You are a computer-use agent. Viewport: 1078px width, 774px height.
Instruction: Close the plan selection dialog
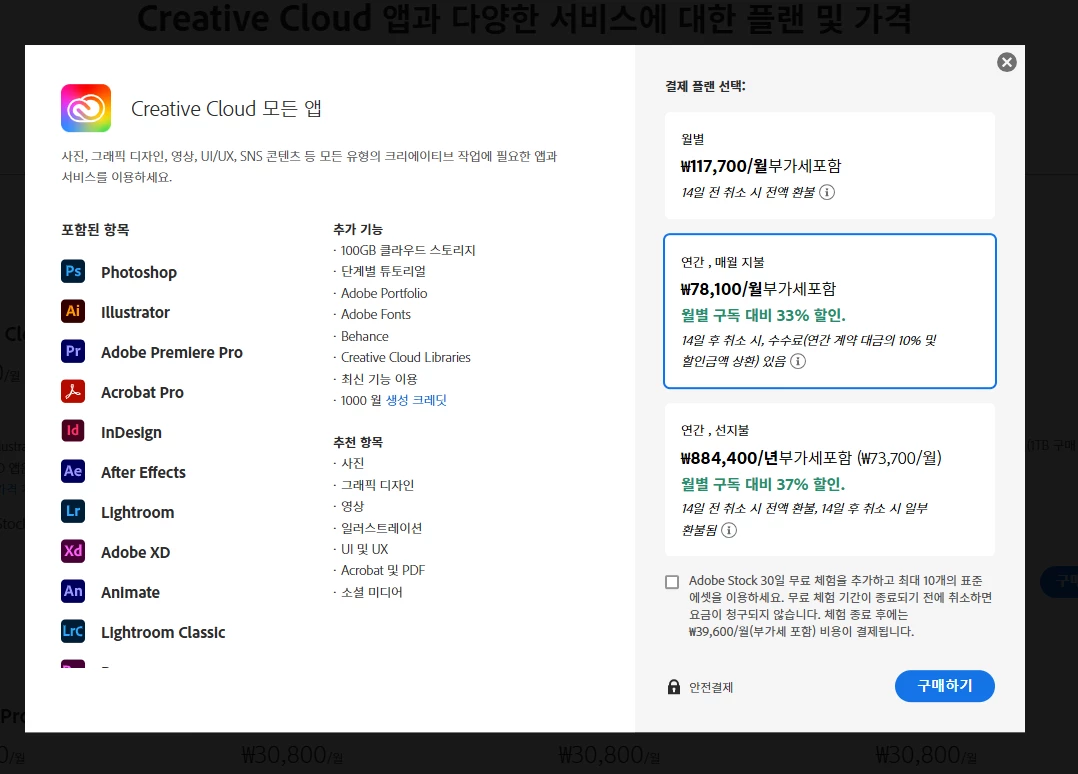pos(1006,63)
